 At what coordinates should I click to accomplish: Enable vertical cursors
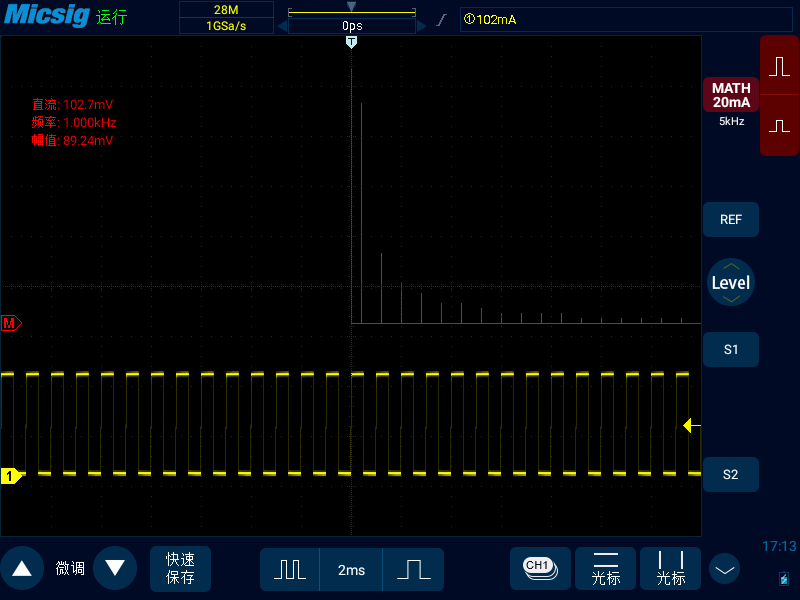click(671, 568)
